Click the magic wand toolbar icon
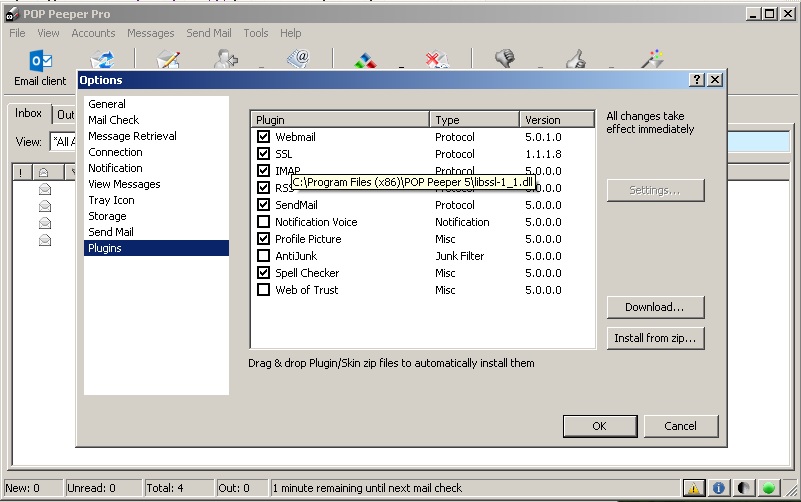The height and width of the screenshot is (502, 801). coord(652,59)
